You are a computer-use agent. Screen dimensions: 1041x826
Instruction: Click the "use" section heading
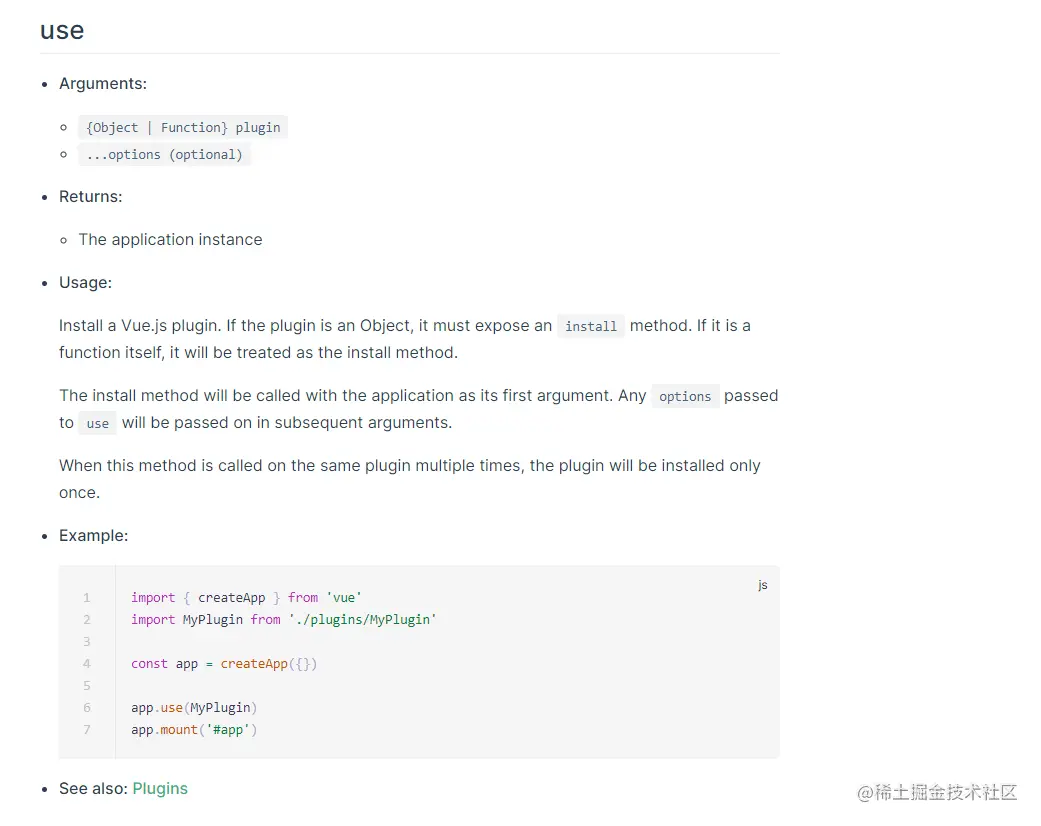[x=62, y=31]
